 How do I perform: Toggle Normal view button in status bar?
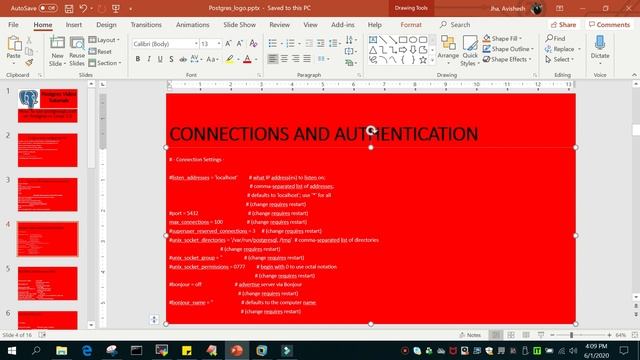[x=496, y=335]
